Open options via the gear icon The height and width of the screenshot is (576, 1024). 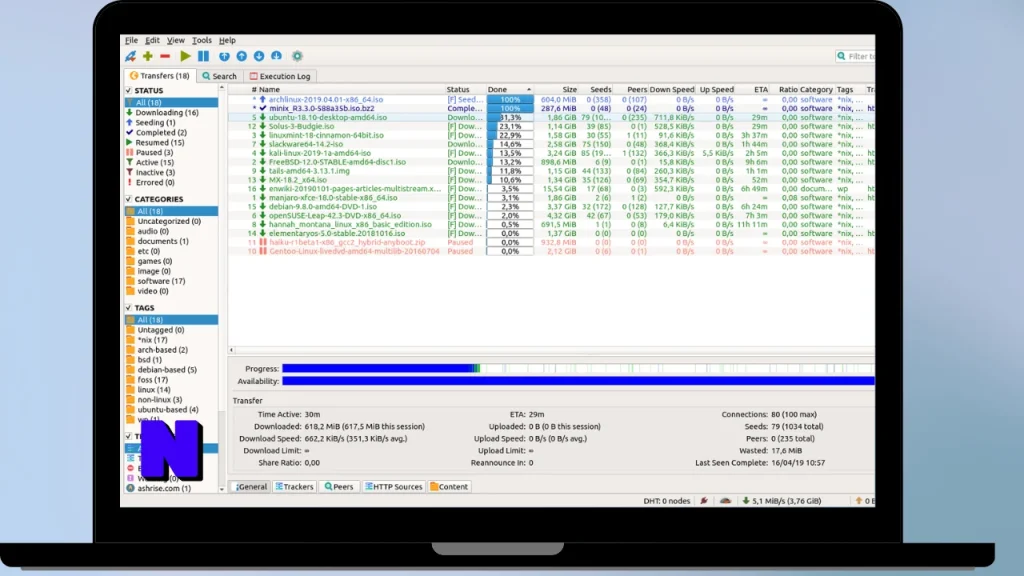tap(297, 56)
